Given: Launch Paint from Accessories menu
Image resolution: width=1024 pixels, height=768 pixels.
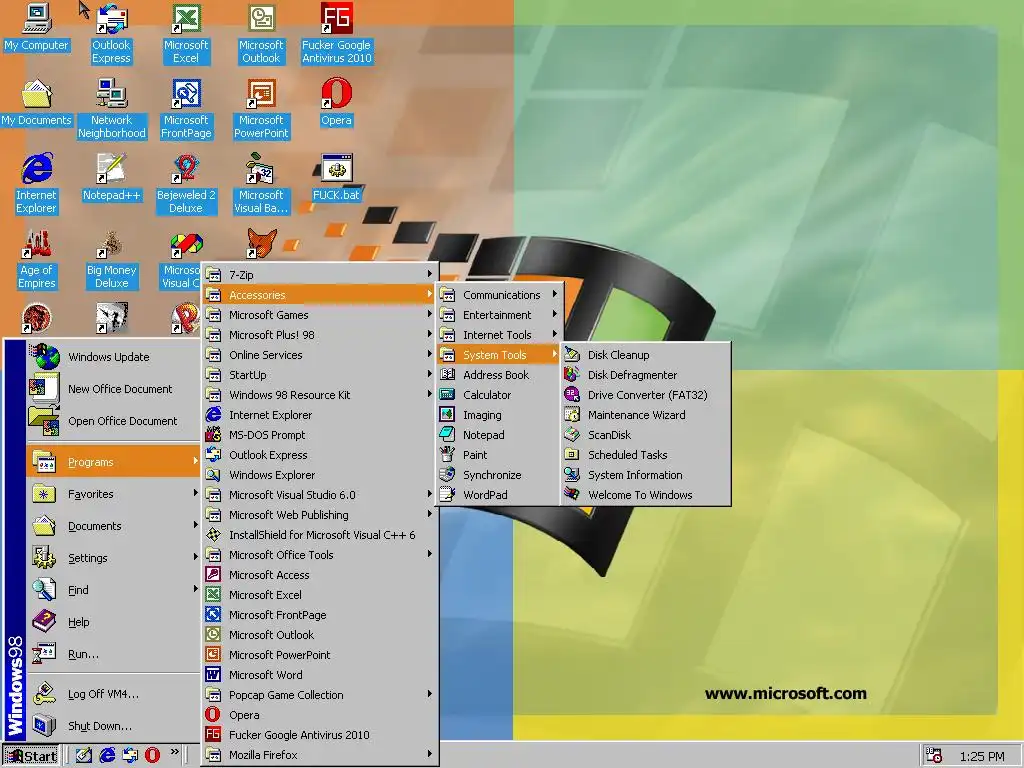Looking at the screenshot, I should coord(499,455).
